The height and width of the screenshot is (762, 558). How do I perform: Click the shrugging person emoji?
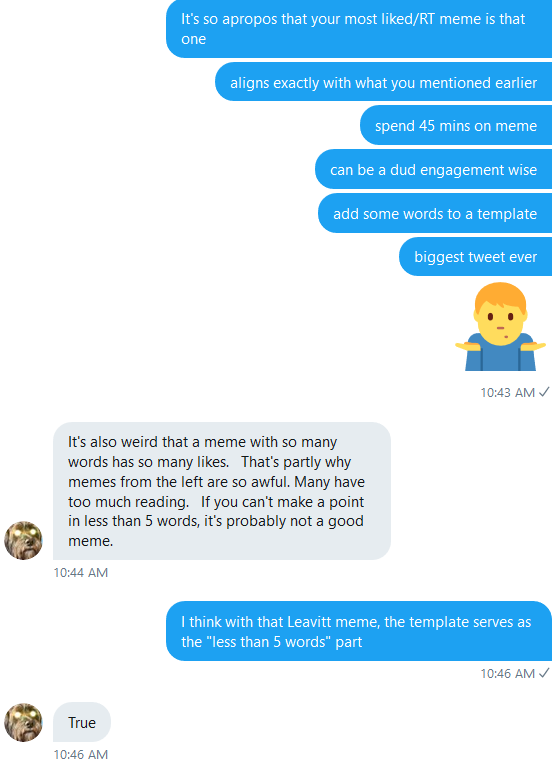click(x=500, y=327)
